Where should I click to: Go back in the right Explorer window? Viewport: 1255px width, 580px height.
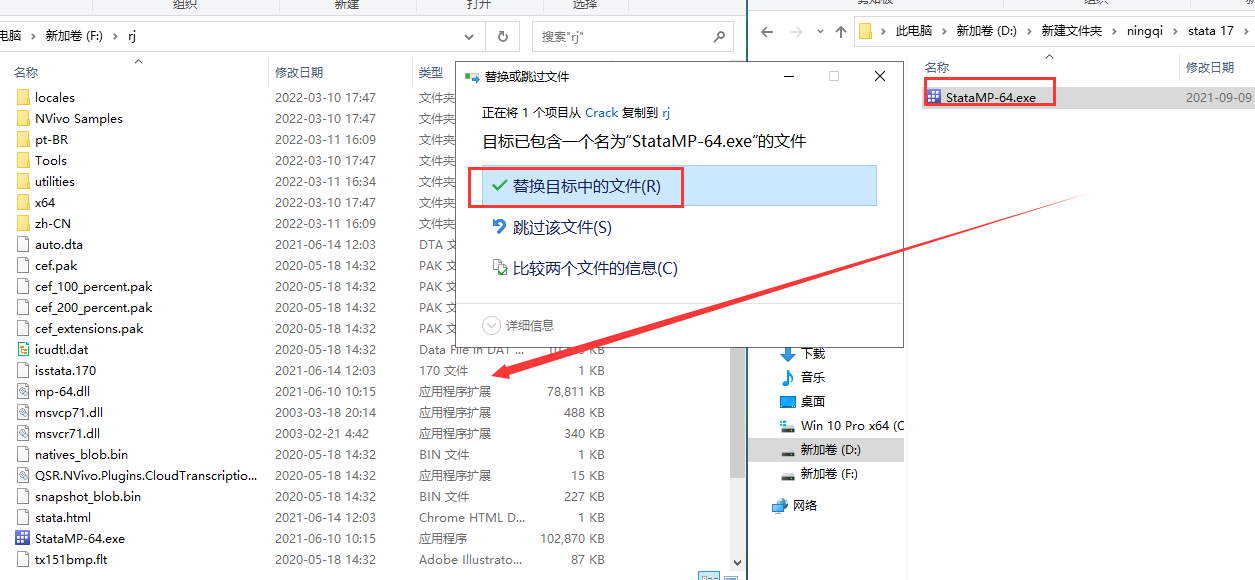[x=767, y=31]
